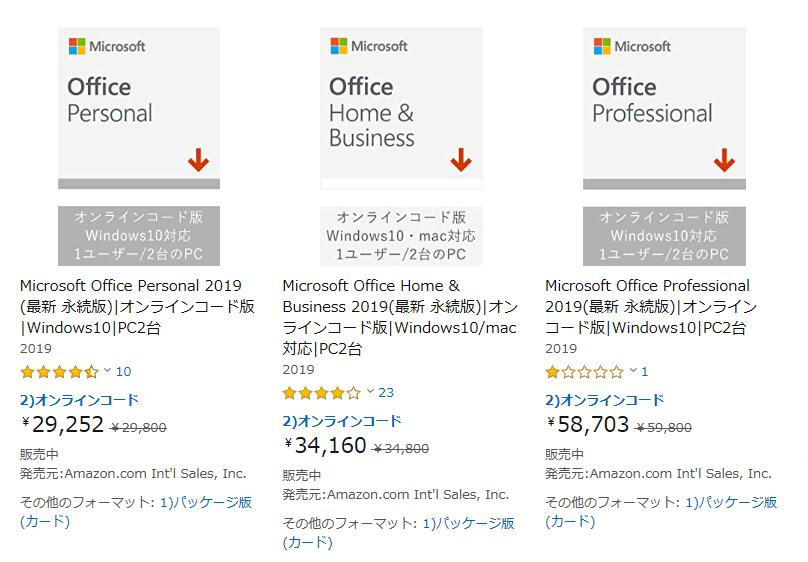This screenshot has height=562, width=808.
Task: Expand rating dropdown arrow for Office Personal
Action: pyautogui.click(x=107, y=371)
